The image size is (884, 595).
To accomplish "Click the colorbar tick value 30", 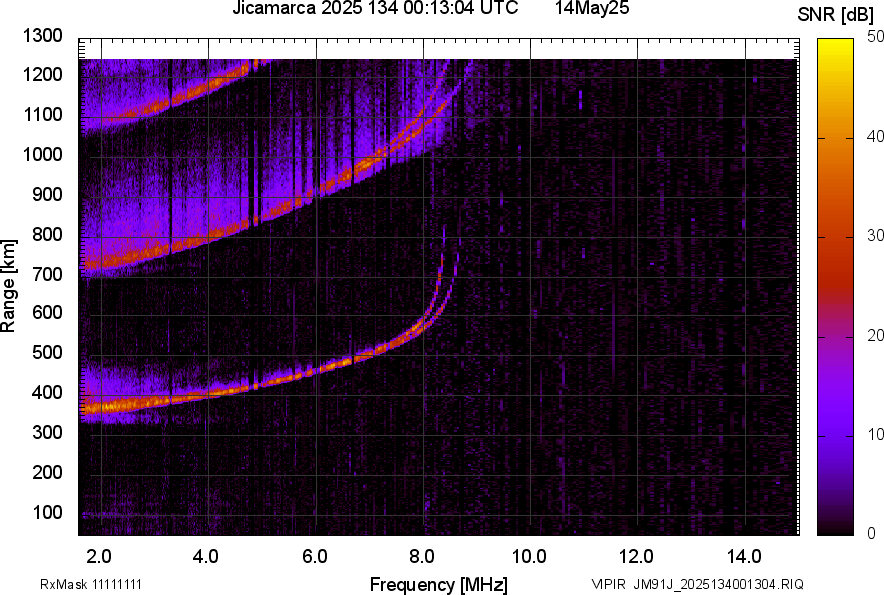I will (x=875, y=235).
